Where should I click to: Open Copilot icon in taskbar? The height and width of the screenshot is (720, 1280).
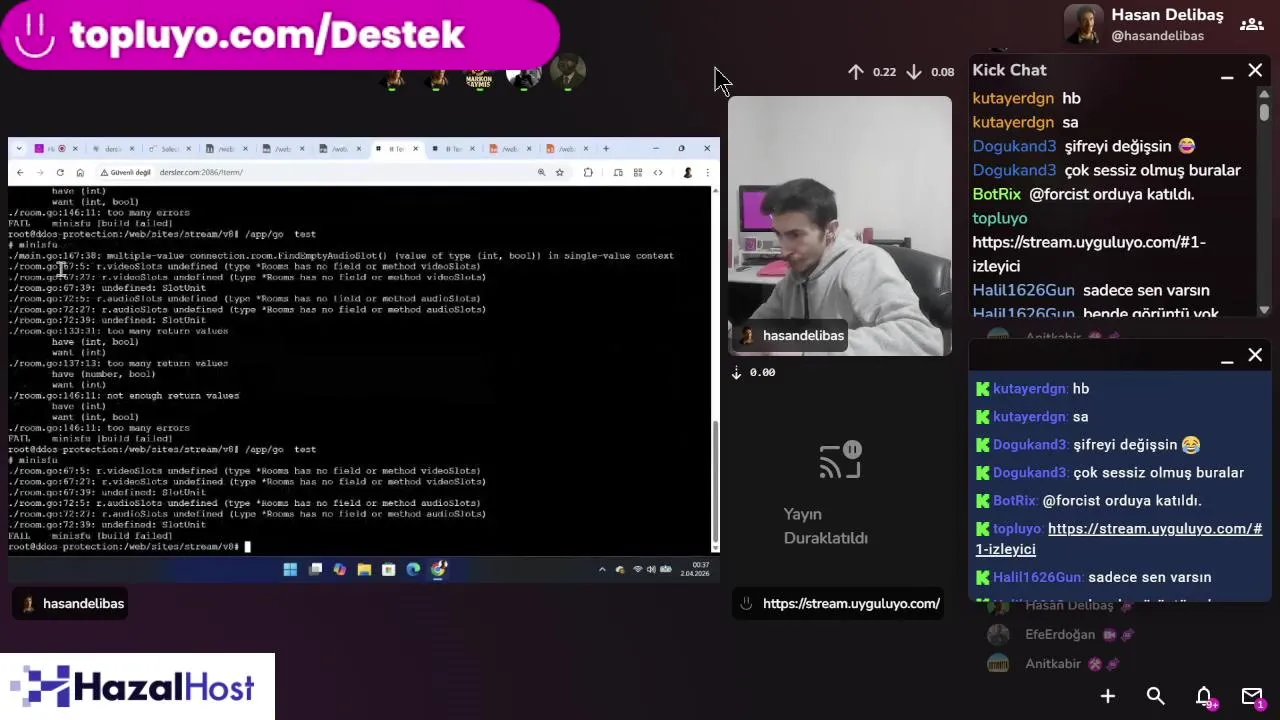pyautogui.click(x=340, y=569)
